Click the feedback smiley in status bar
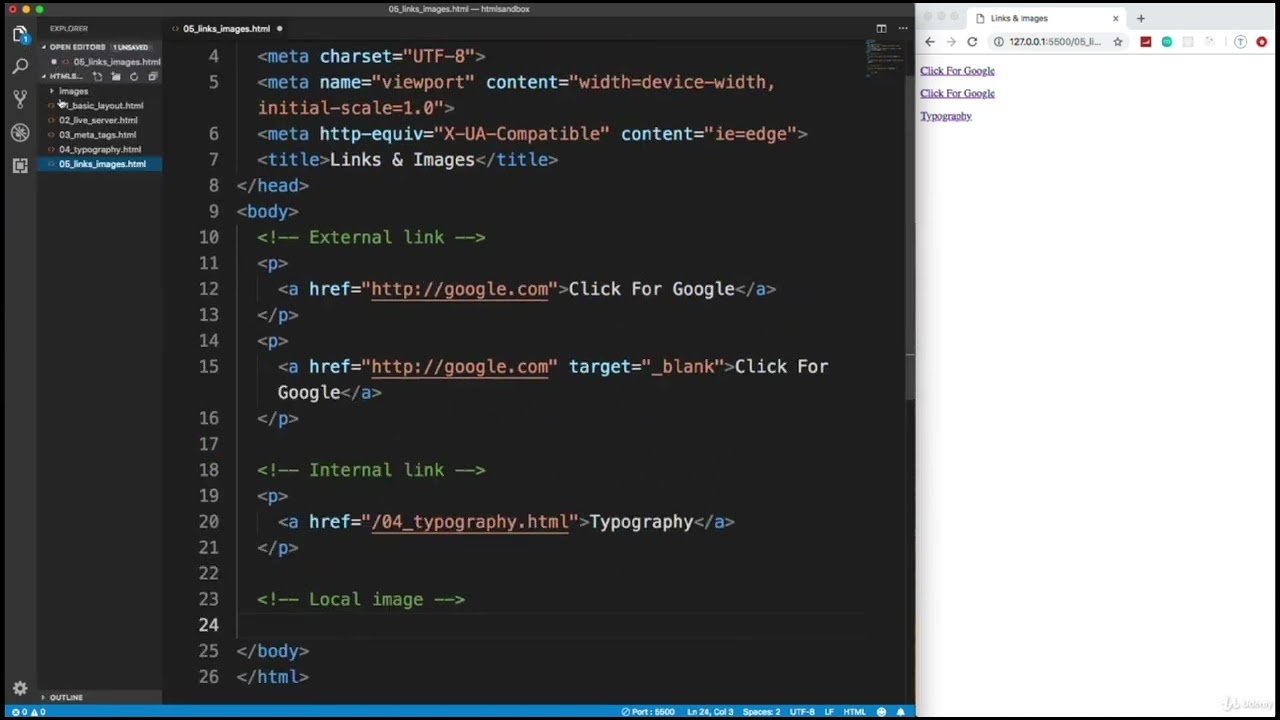The height and width of the screenshot is (720, 1280). pyautogui.click(x=881, y=712)
